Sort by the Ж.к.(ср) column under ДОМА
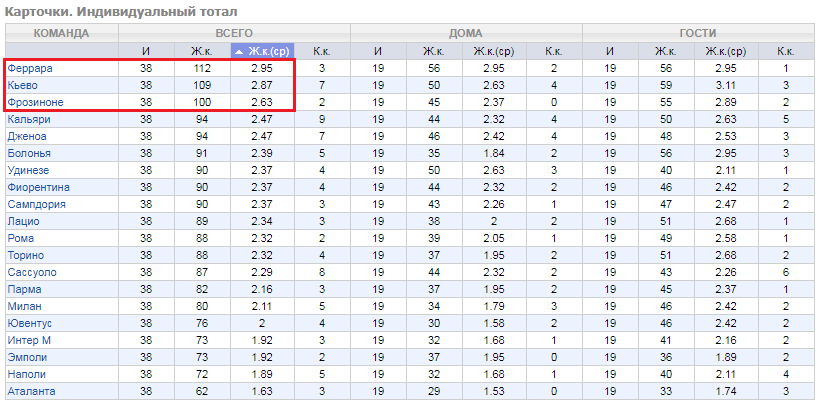Screen dimensions: 818x403 [x=494, y=51]
